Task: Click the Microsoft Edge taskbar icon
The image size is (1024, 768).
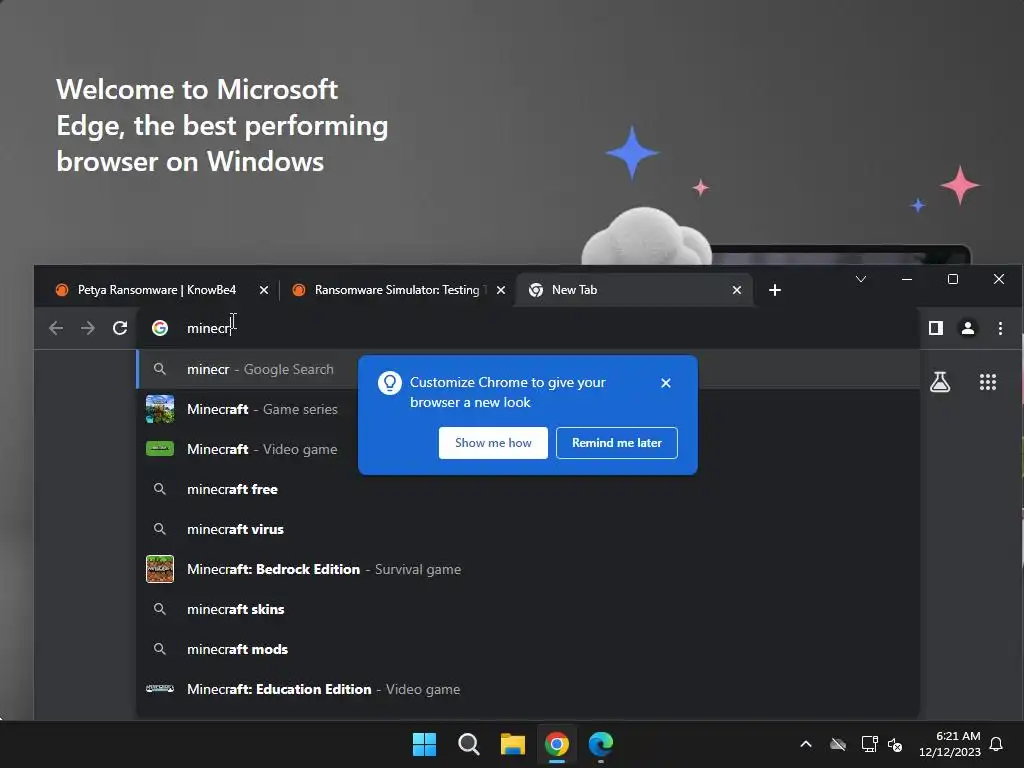Action: [x=601, y=744]
